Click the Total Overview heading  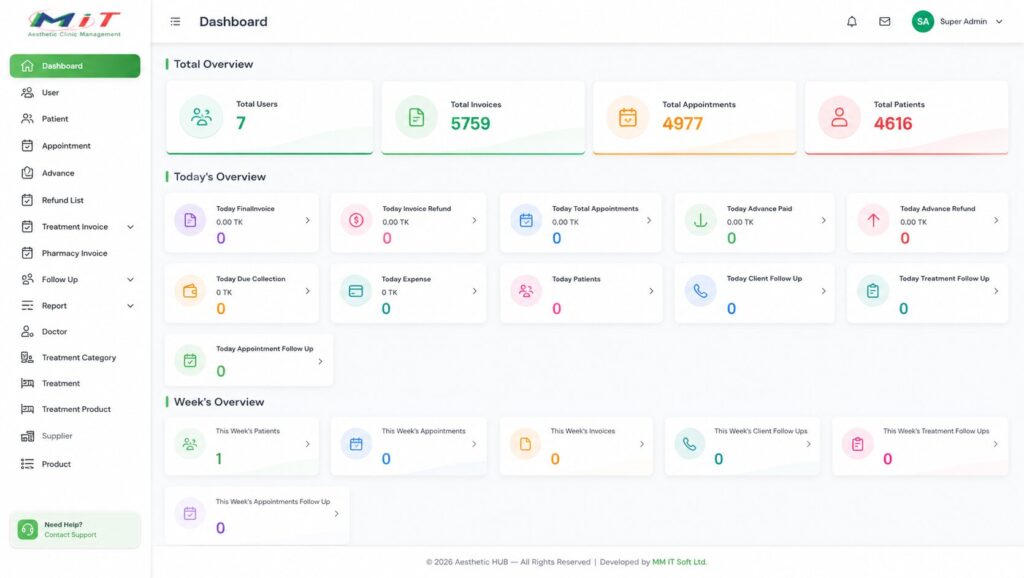pyautogui.click(x=213, y=64)
